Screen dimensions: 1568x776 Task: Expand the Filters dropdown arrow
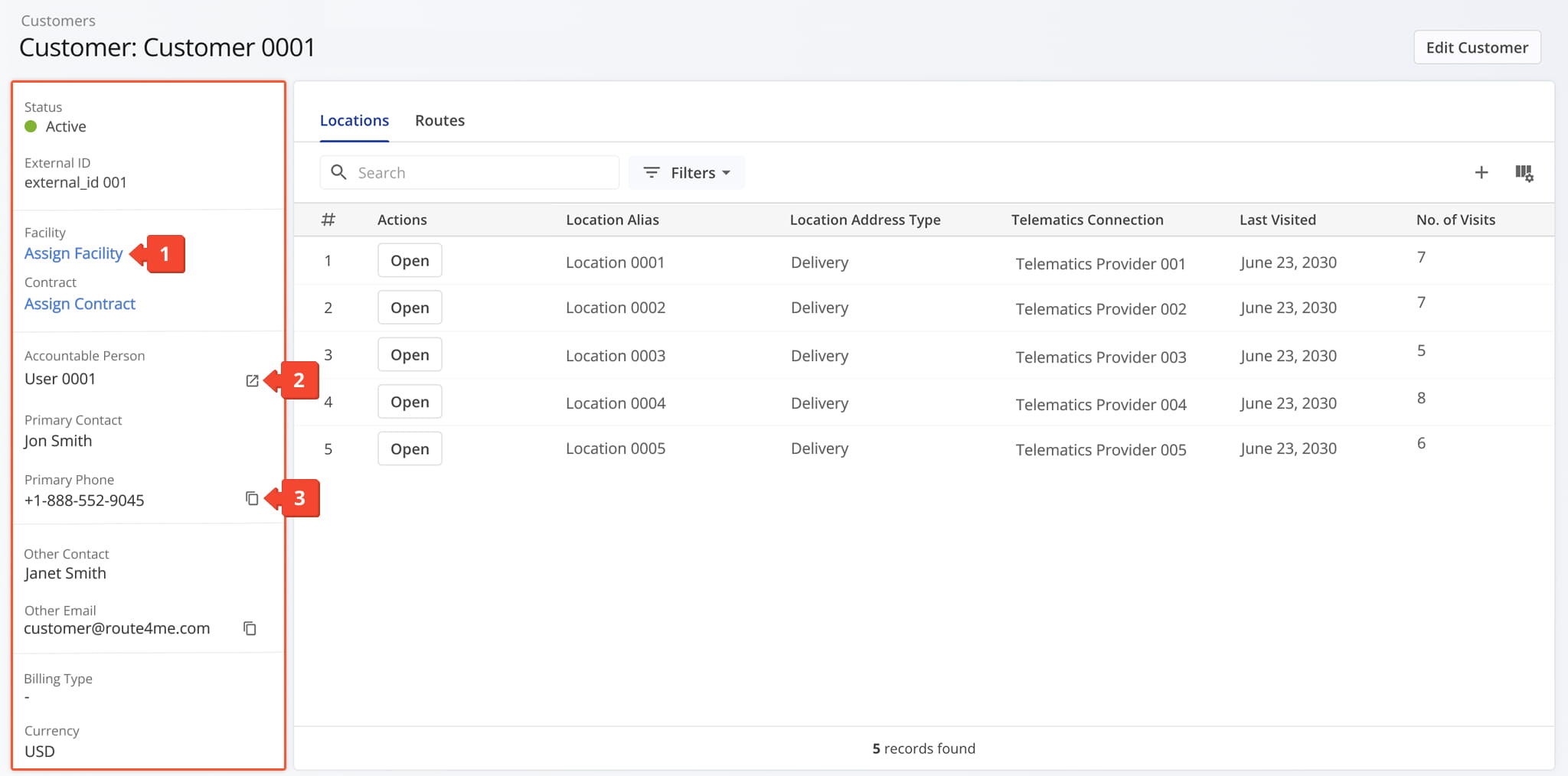[726, 173]
